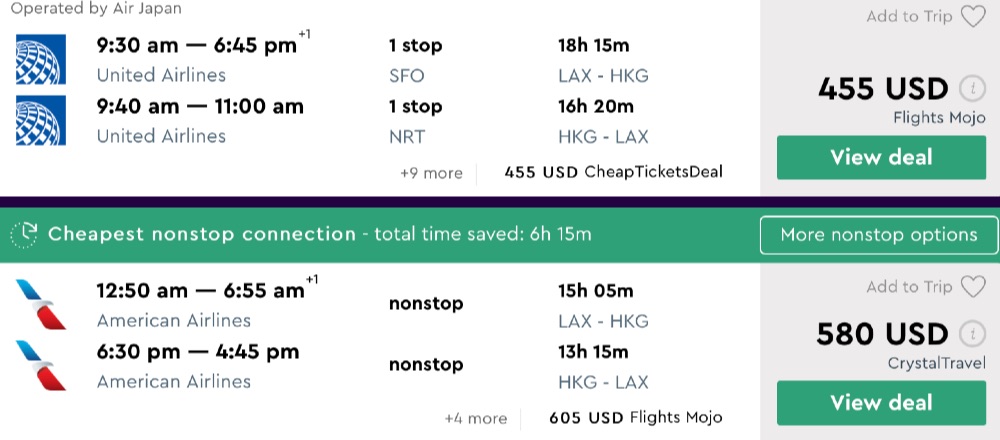Click American Airlines logo on 6:30 pm flight
The width and height of the screenshot is (1000, 440).
[41, 366]
